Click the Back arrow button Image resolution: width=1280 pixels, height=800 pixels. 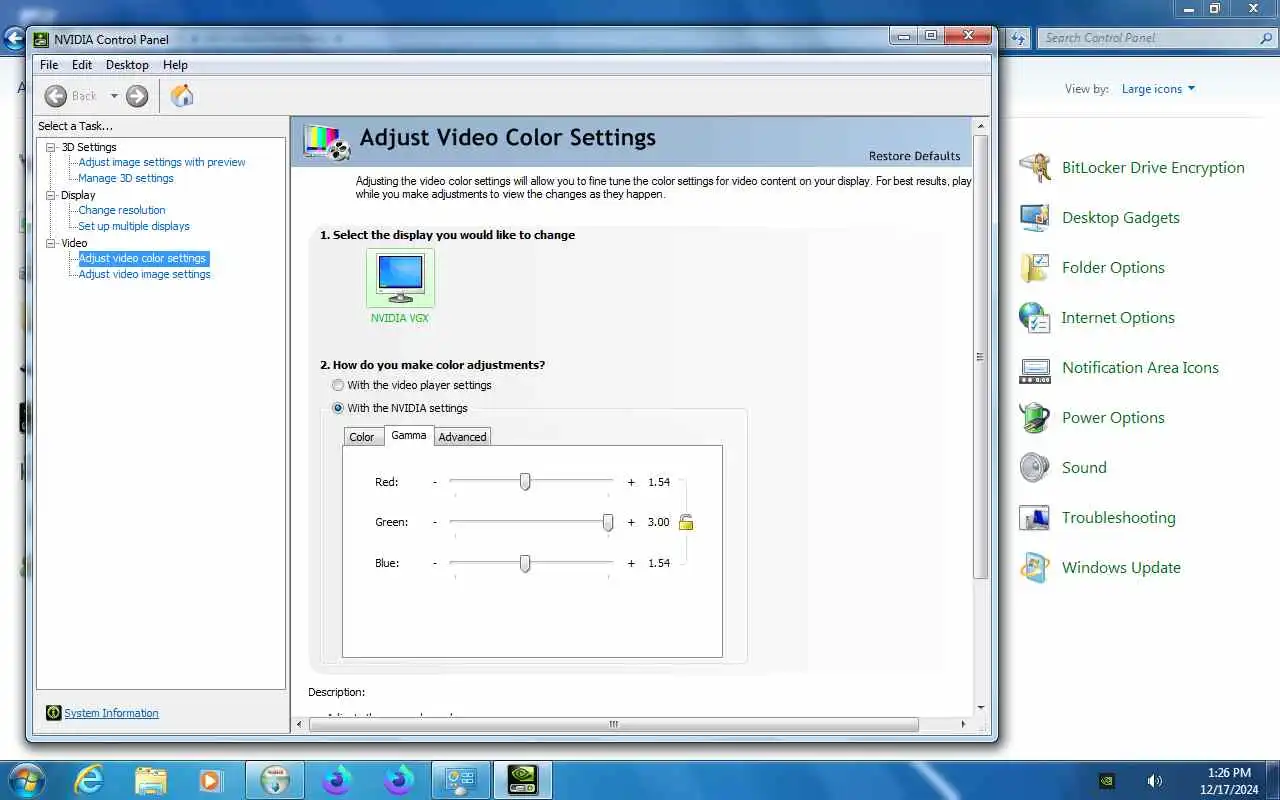[56, 96]
